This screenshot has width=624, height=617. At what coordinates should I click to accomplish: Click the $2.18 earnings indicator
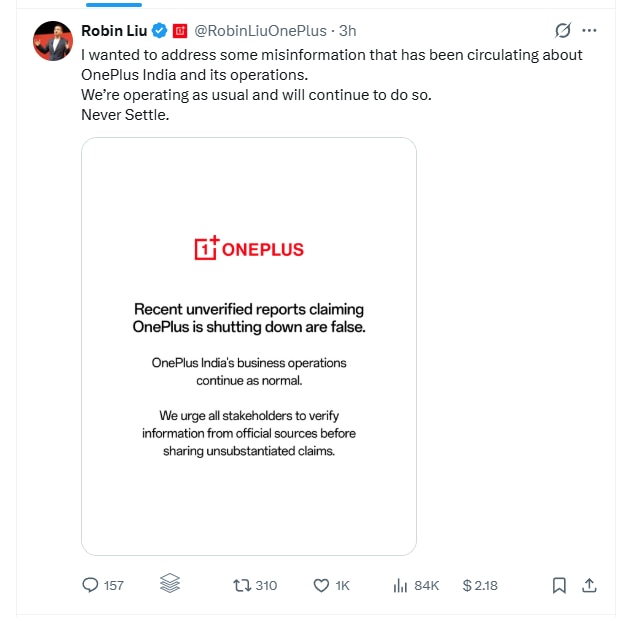(480, 585)
